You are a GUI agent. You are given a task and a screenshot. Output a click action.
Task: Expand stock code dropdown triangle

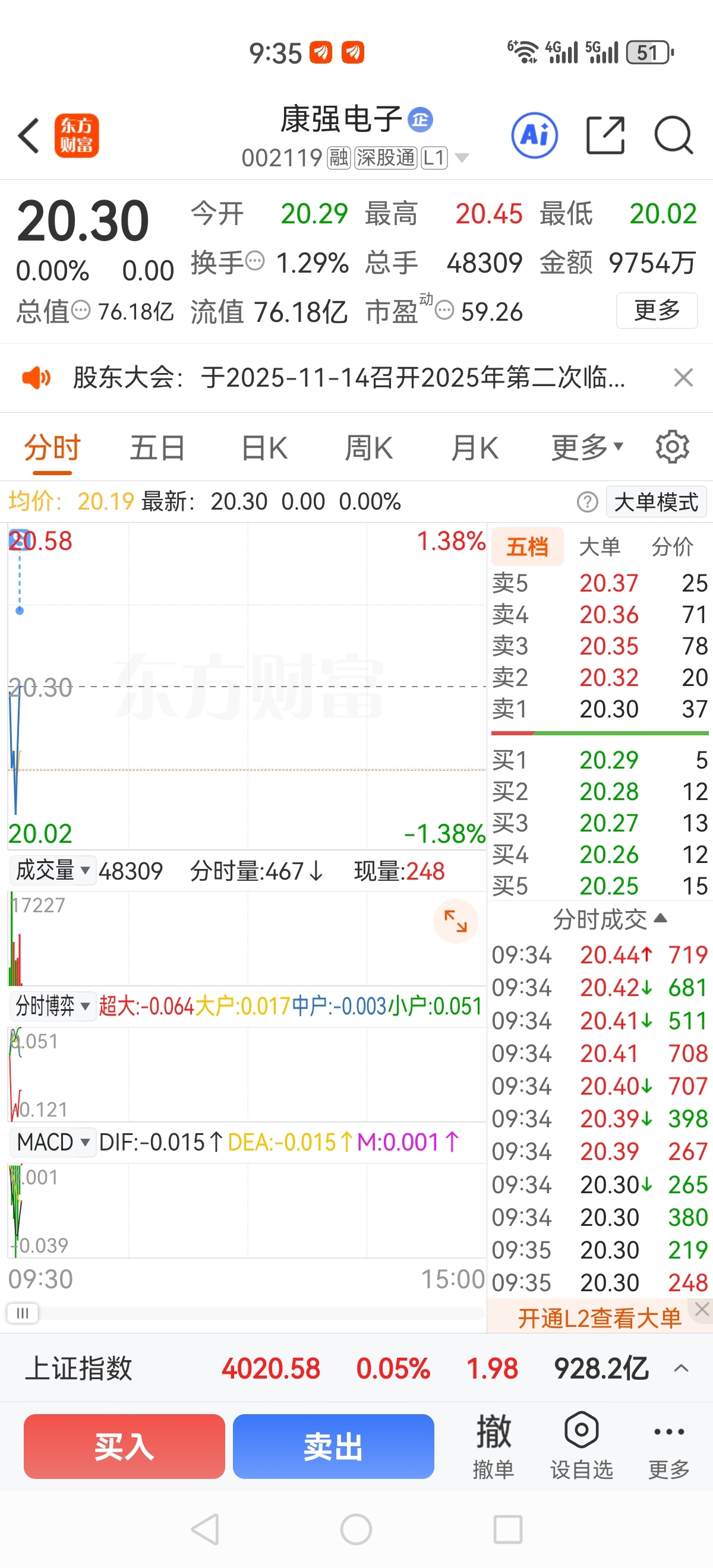click(x=462, y=158)
